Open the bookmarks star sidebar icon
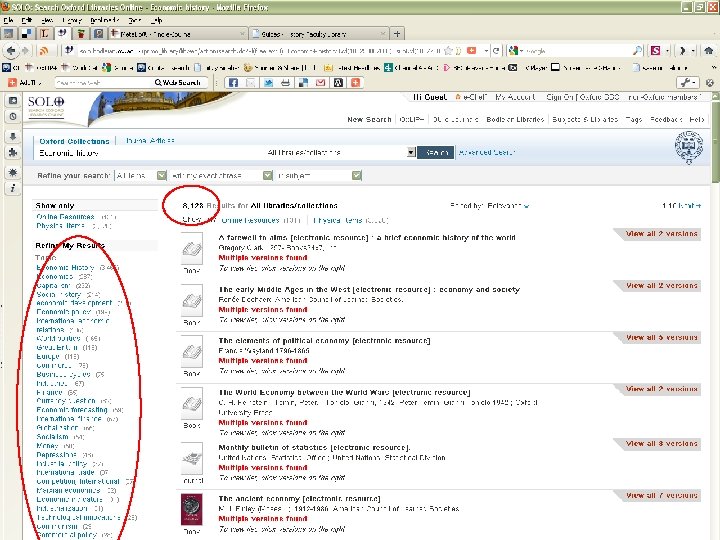Viewport: 720px width, 540px height. (x=13, y=101)
